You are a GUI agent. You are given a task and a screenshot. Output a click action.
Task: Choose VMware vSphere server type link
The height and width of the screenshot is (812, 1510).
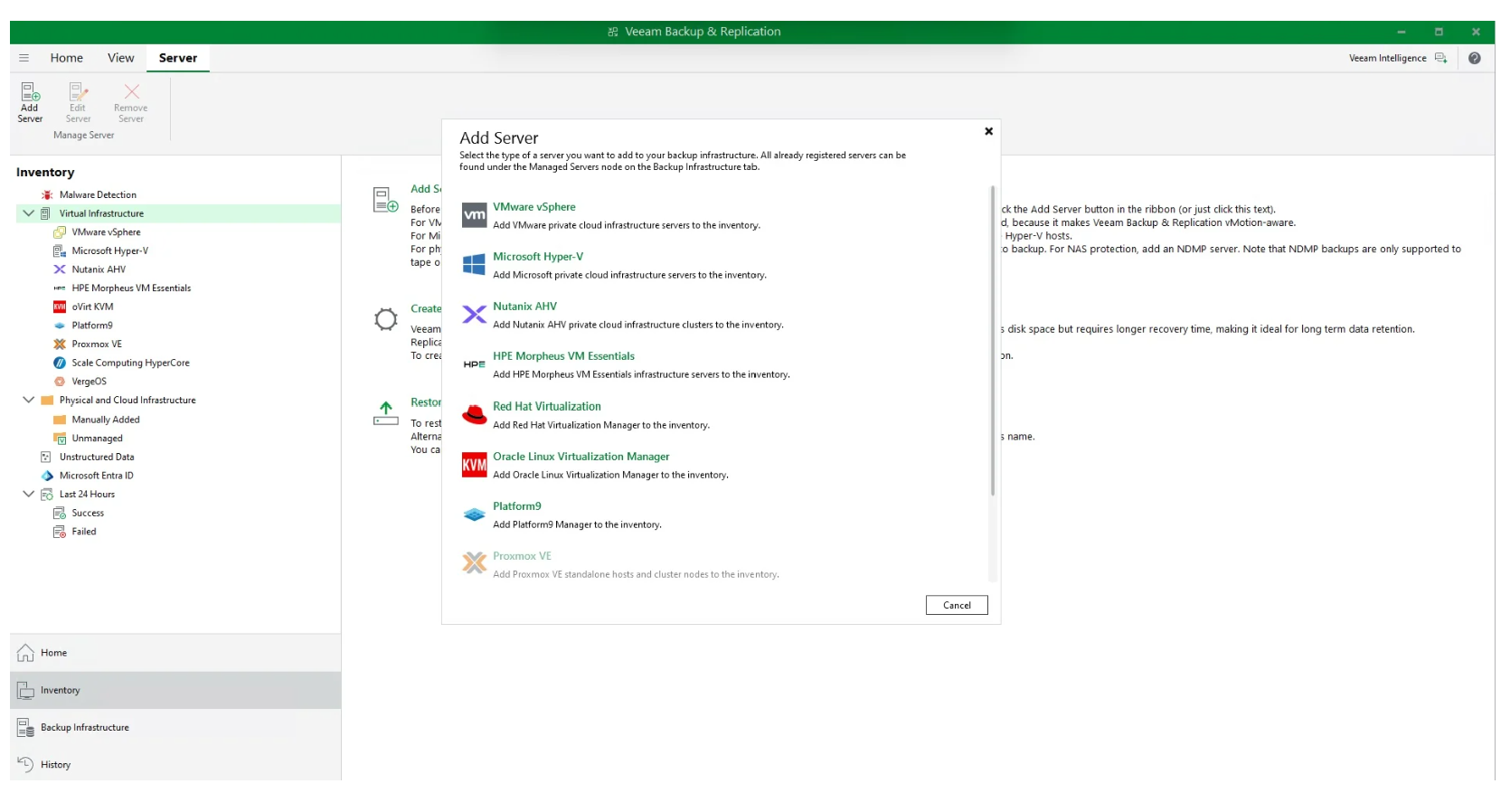coord(534,207)
